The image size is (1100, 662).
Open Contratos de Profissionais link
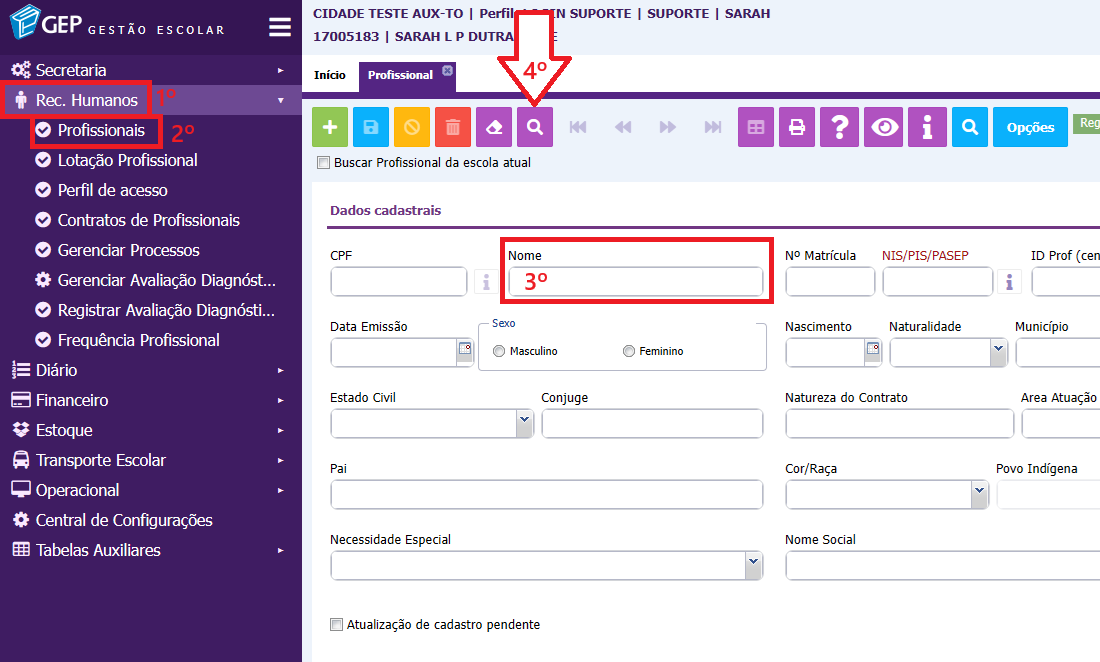coord(148,220)
